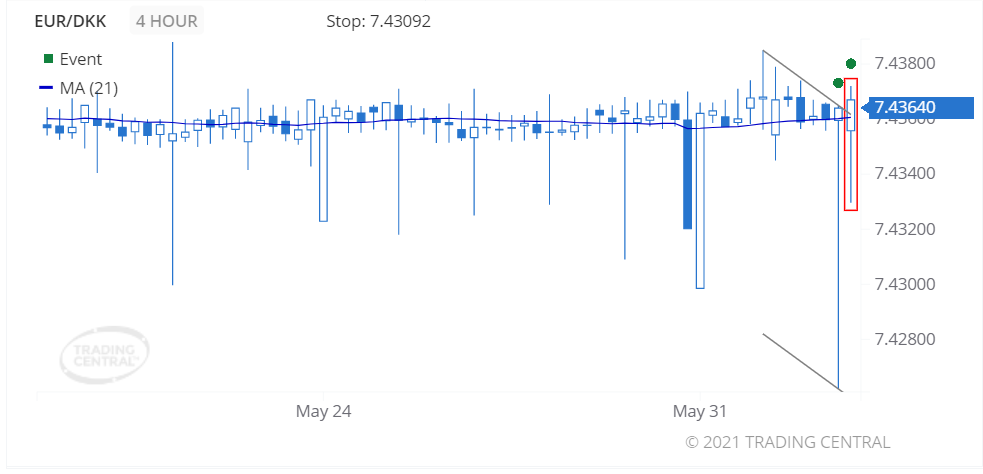Toggle the MA (21) legend label
Viewport: 983px width, 474px height.
(x=89, y=88)
